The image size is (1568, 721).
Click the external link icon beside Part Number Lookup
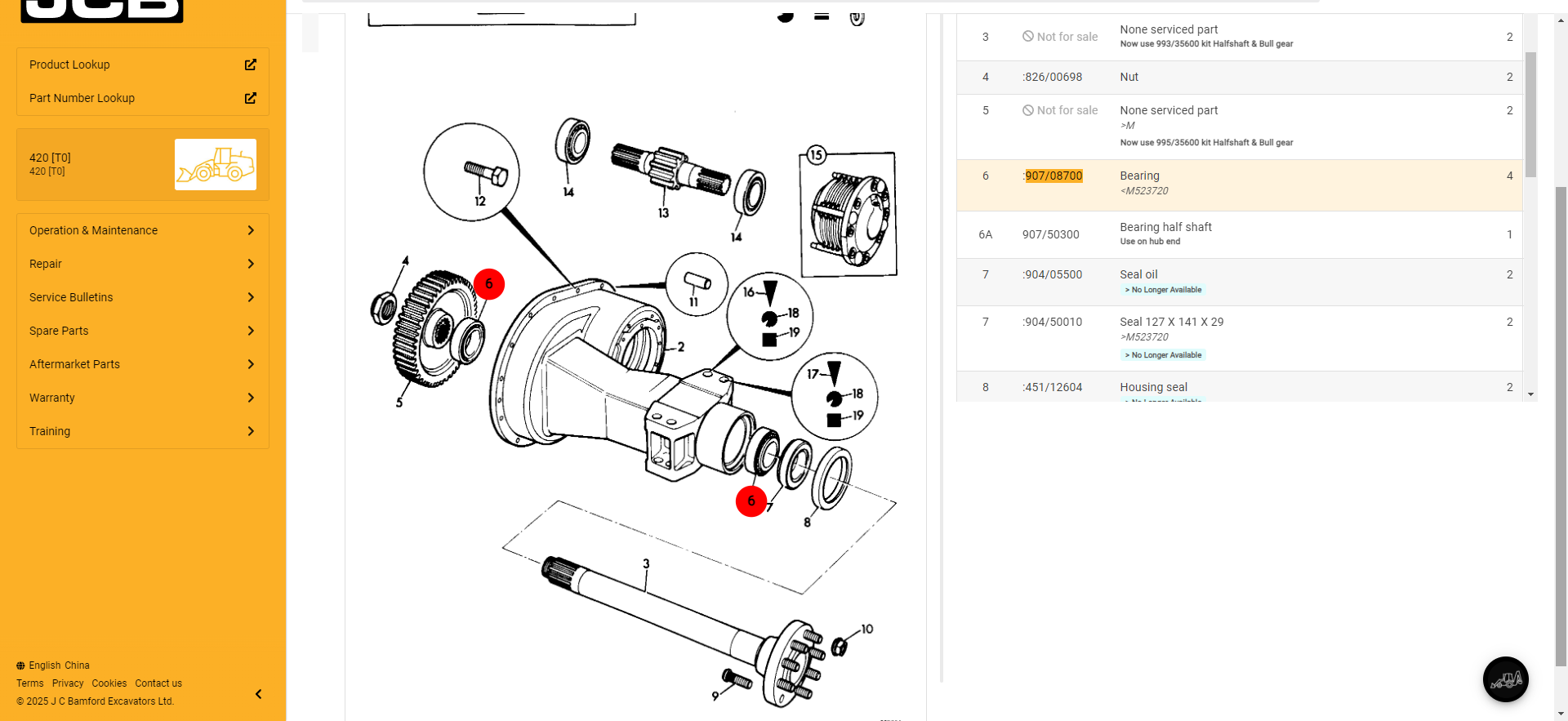(x=250, y=98)
